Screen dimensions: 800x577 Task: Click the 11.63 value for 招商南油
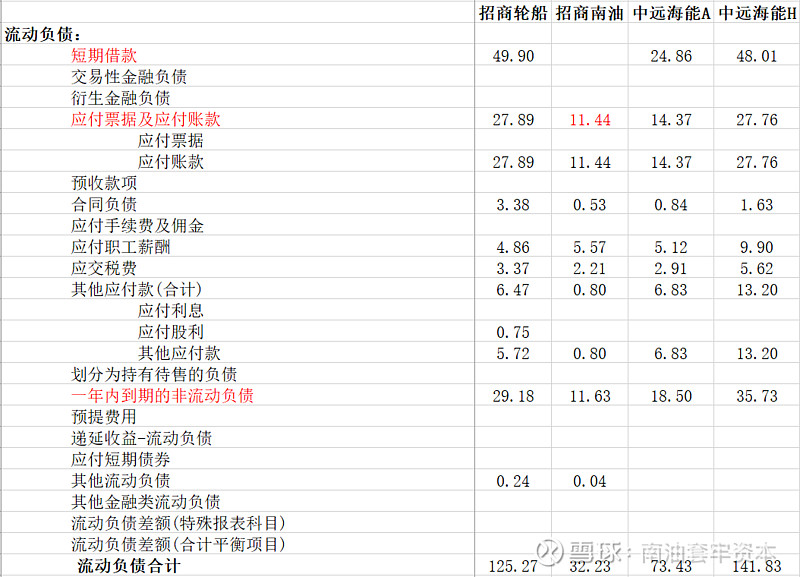point(590,396)
